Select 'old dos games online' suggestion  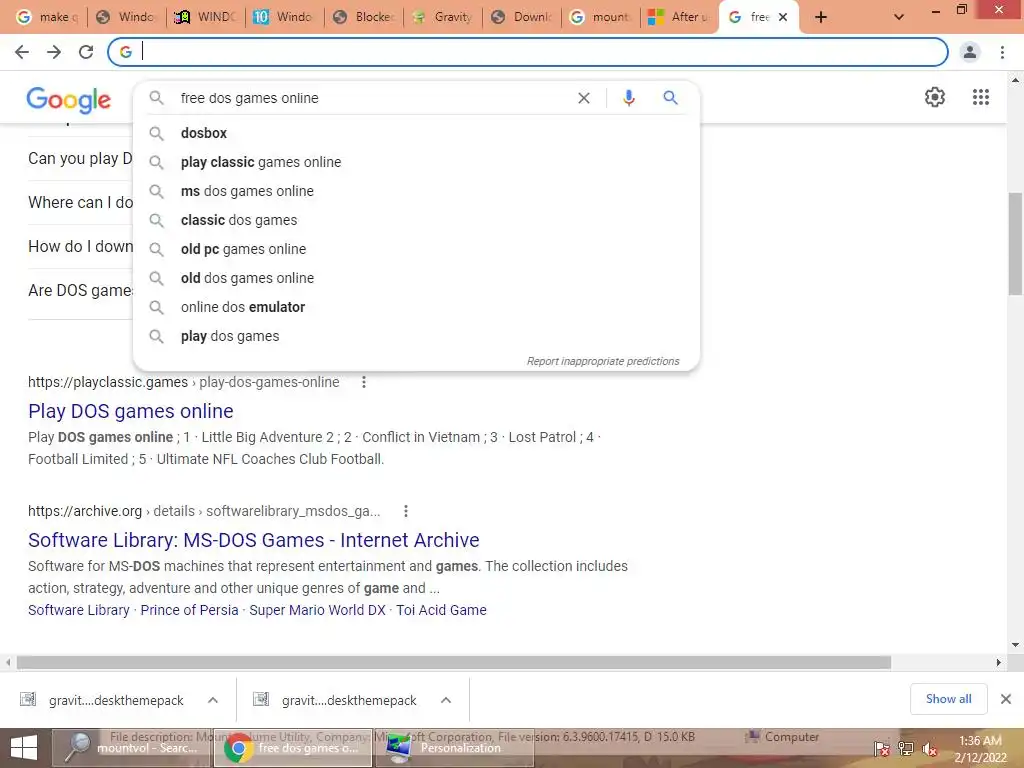click(x=416, y=278)
